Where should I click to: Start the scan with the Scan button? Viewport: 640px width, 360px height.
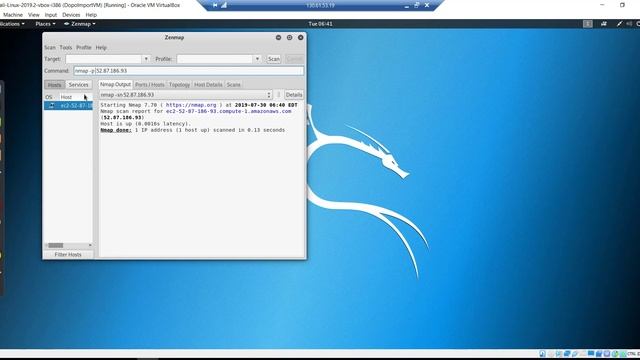coord(273,59)
